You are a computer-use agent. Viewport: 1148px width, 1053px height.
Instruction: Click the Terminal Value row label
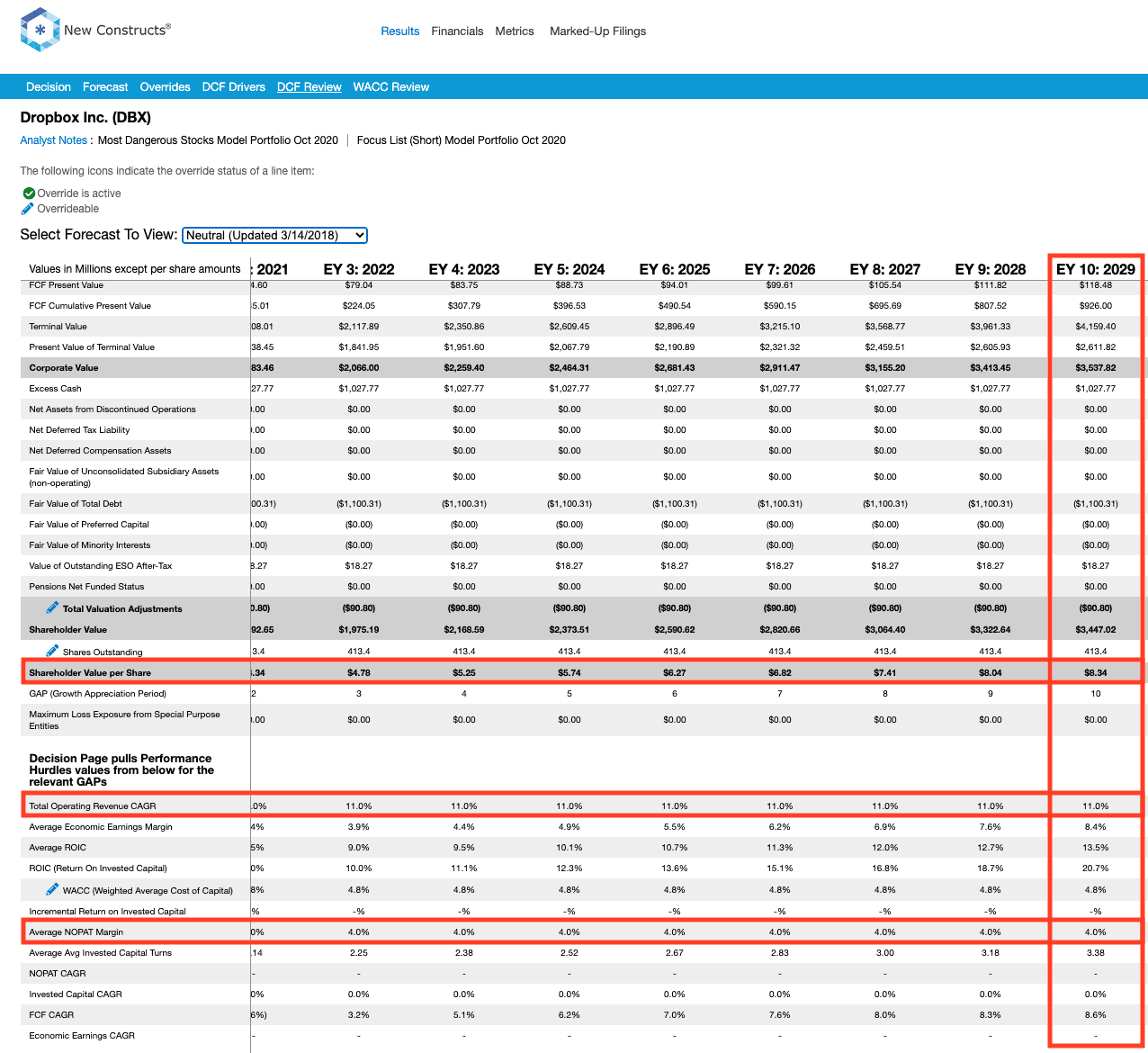pyautogui.click(x=58, y=326)
